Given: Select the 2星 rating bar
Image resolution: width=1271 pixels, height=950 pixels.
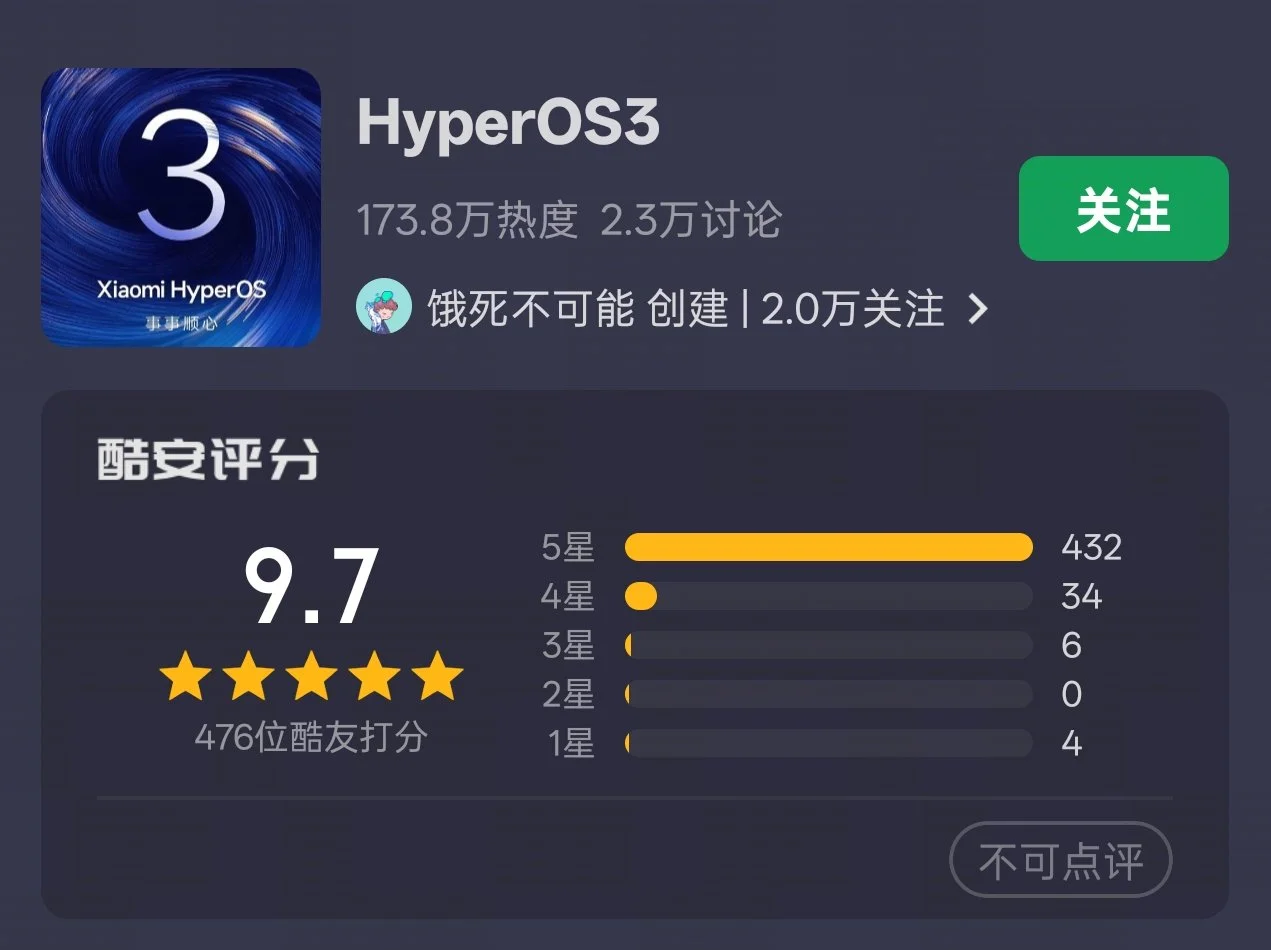Looking at the screenshot, I should point(828,694).
